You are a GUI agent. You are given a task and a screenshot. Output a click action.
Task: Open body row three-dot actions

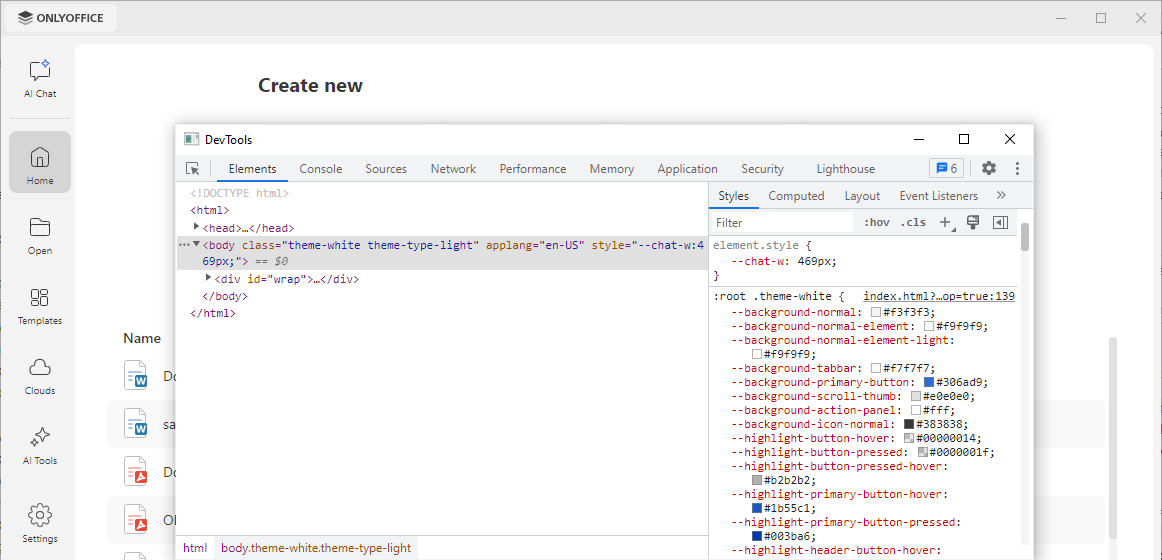(x=185, y=244)
